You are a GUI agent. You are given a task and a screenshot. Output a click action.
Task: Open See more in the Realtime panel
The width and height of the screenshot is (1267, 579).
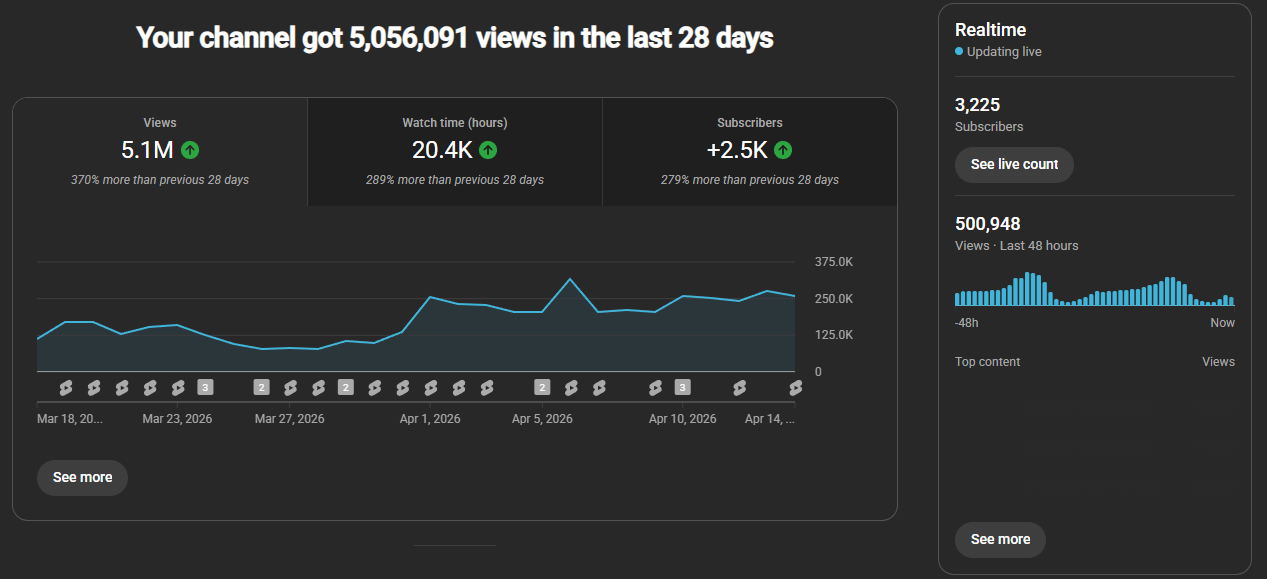tap(1000, 540)
